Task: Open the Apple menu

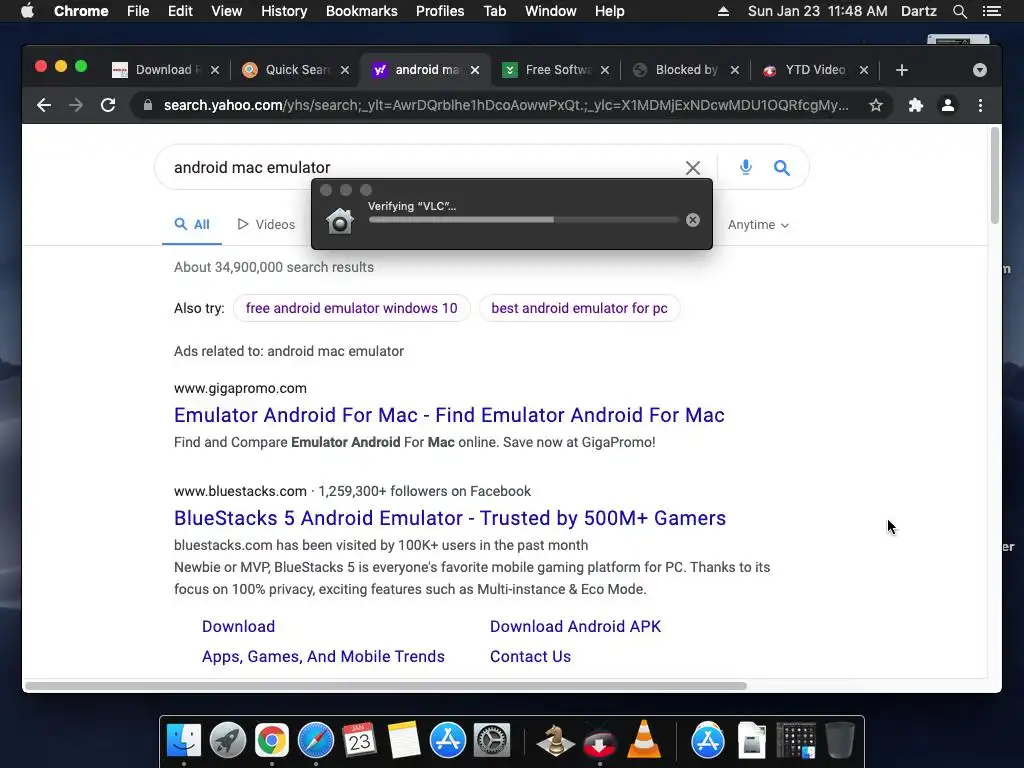Action: (27, 11)
